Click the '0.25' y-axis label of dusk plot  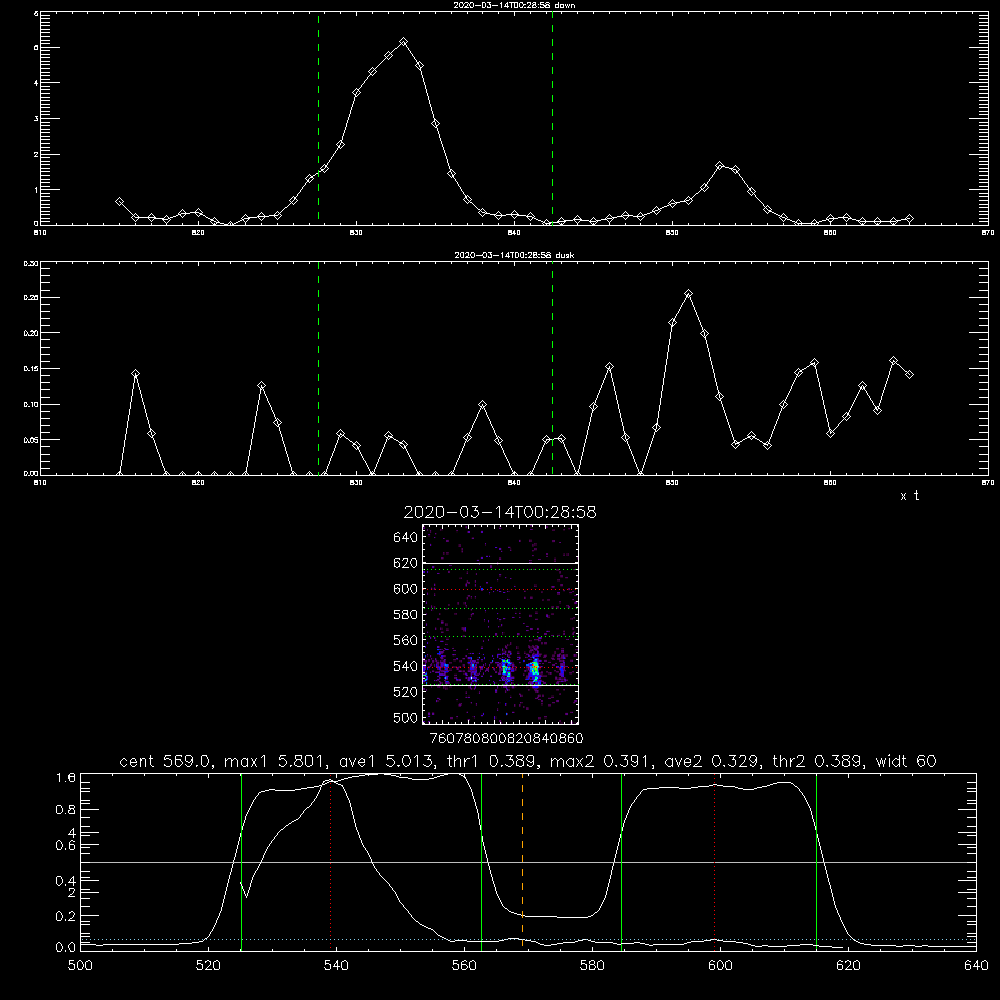(x=31, y=298)
